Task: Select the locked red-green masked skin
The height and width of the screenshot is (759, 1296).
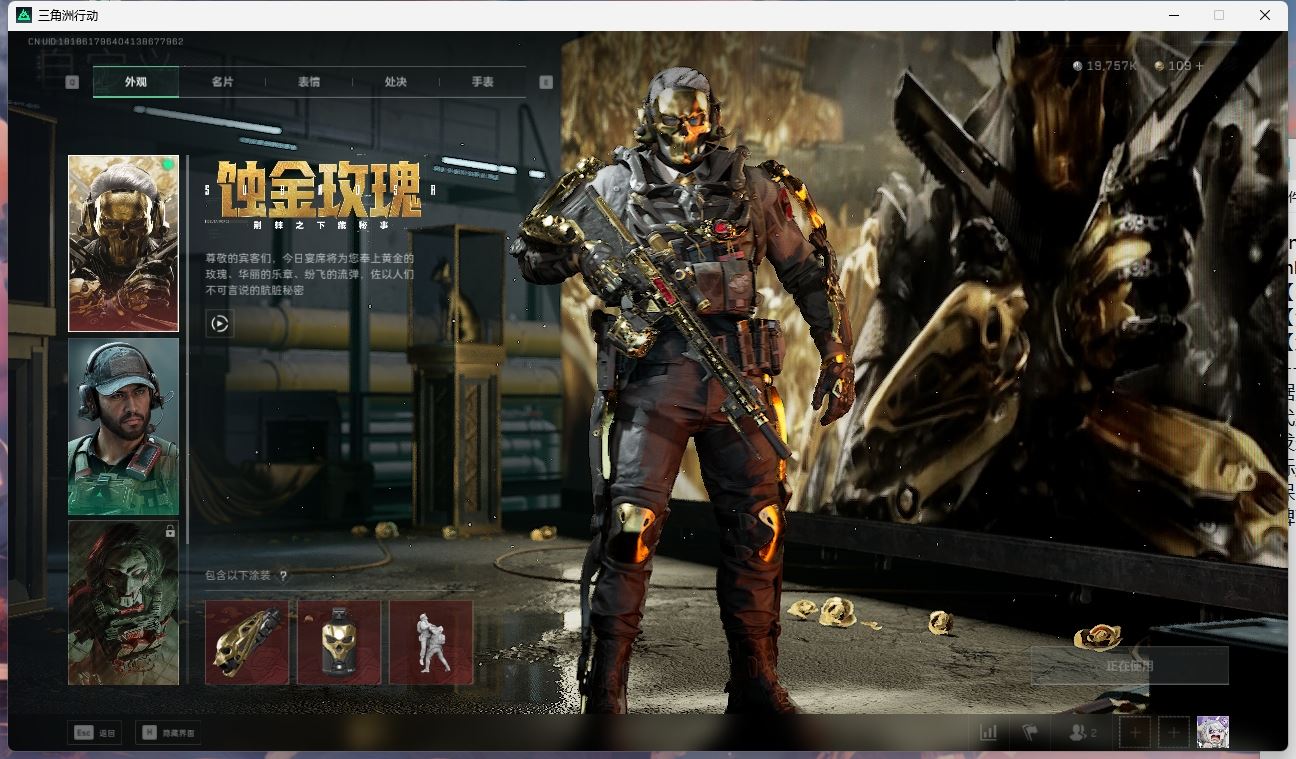Action: point(123,602)
